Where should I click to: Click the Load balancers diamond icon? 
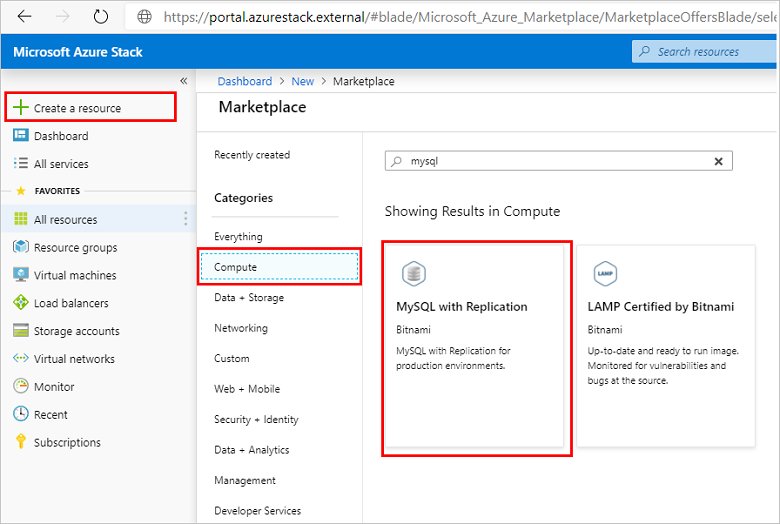coord(21,303)
